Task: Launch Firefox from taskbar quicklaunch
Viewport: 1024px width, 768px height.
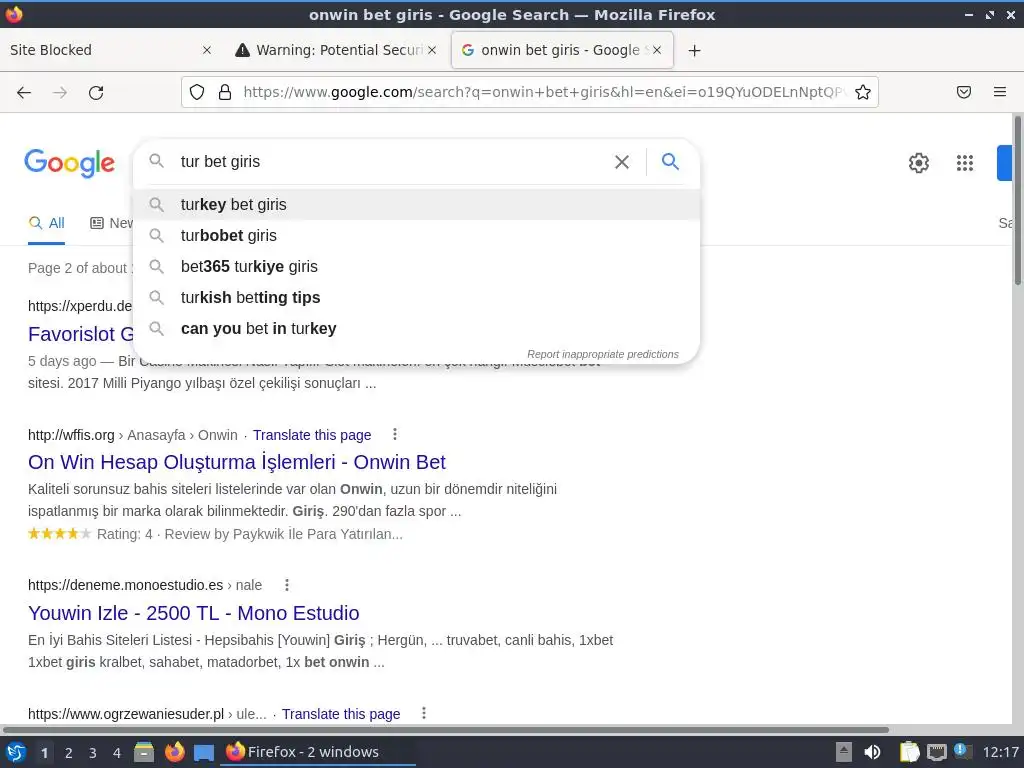Action: (174, 752)
